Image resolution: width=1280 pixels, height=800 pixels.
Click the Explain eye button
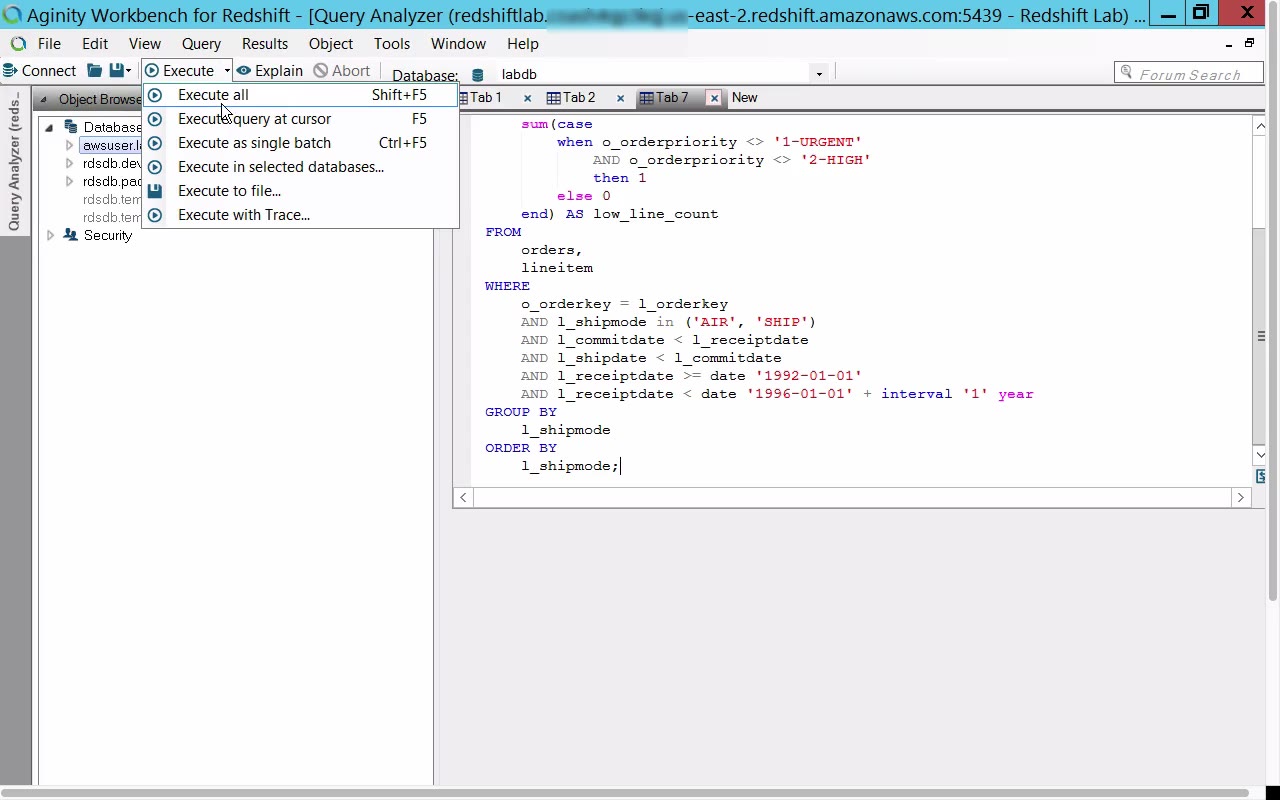[x=270, y=71]
